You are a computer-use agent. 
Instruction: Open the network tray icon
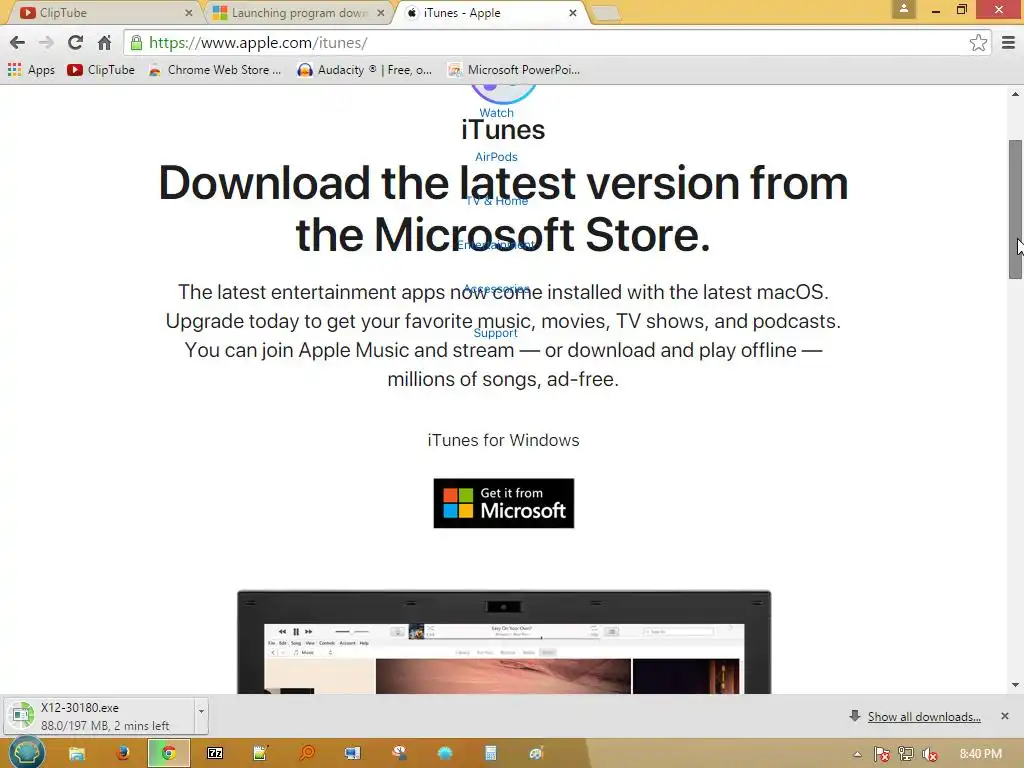(x=906, y=754)
